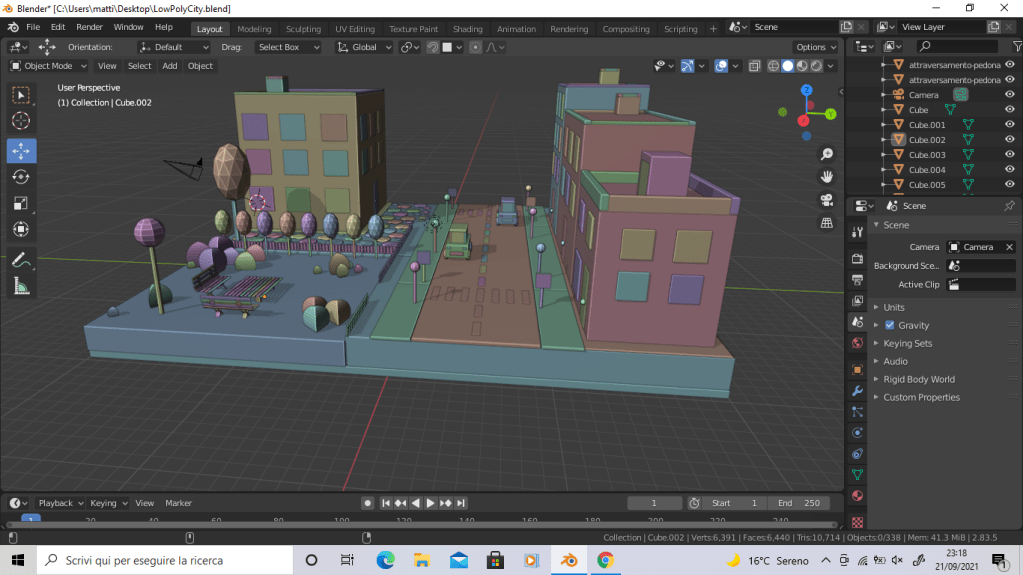
Task: Switch to the Sculpting workspace tab
Action: click(303, 29)
